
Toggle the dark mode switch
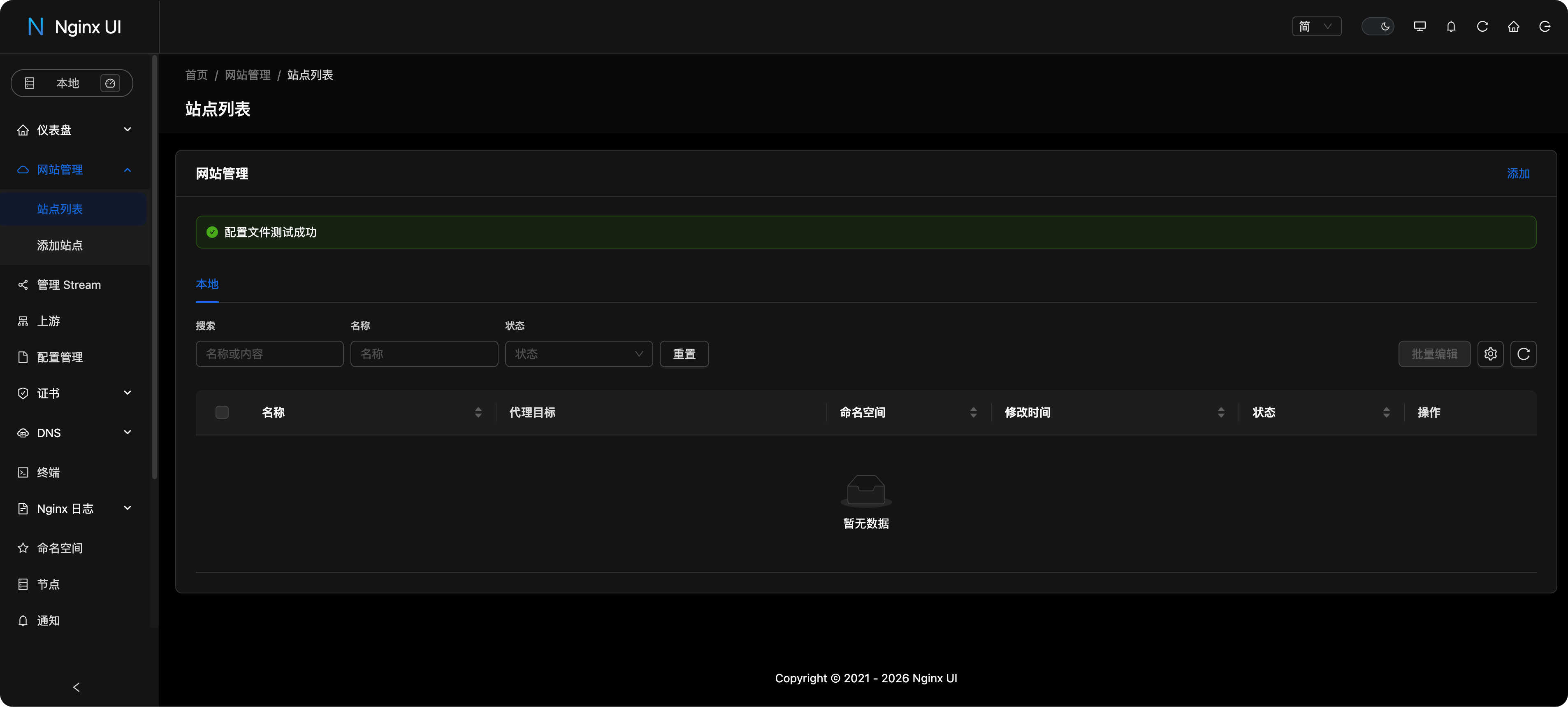(x=1378, y=27)
